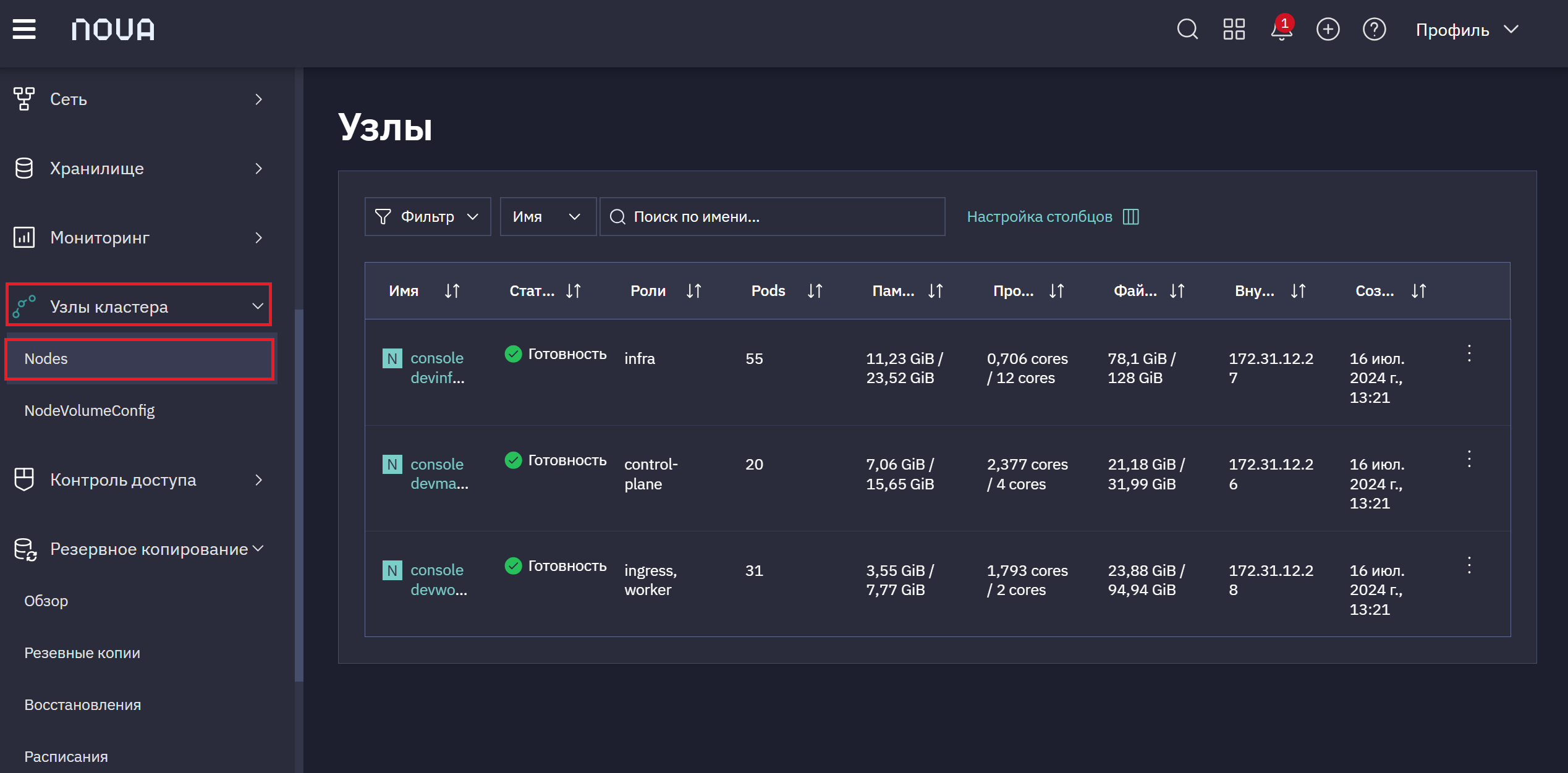
Task: Click the plus circle create icon
Action: 1328,29
